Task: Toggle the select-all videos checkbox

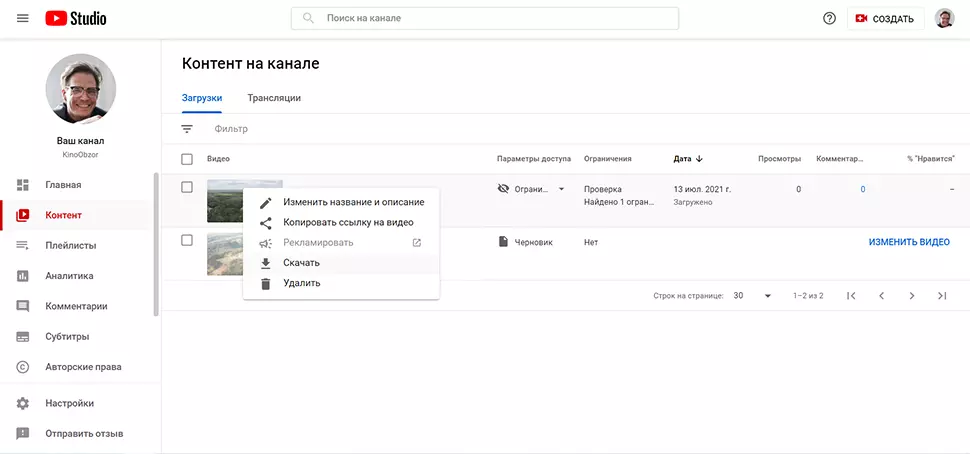Action: [x=187, y=159]
